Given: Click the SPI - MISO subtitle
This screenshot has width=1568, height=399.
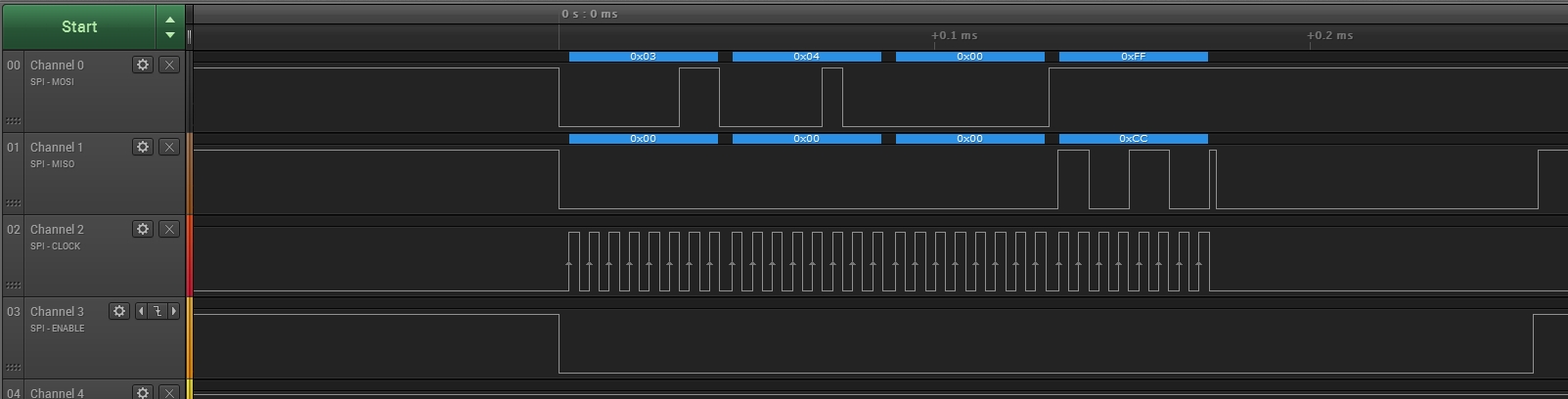Looking at the screenshot, I should 52,164.
